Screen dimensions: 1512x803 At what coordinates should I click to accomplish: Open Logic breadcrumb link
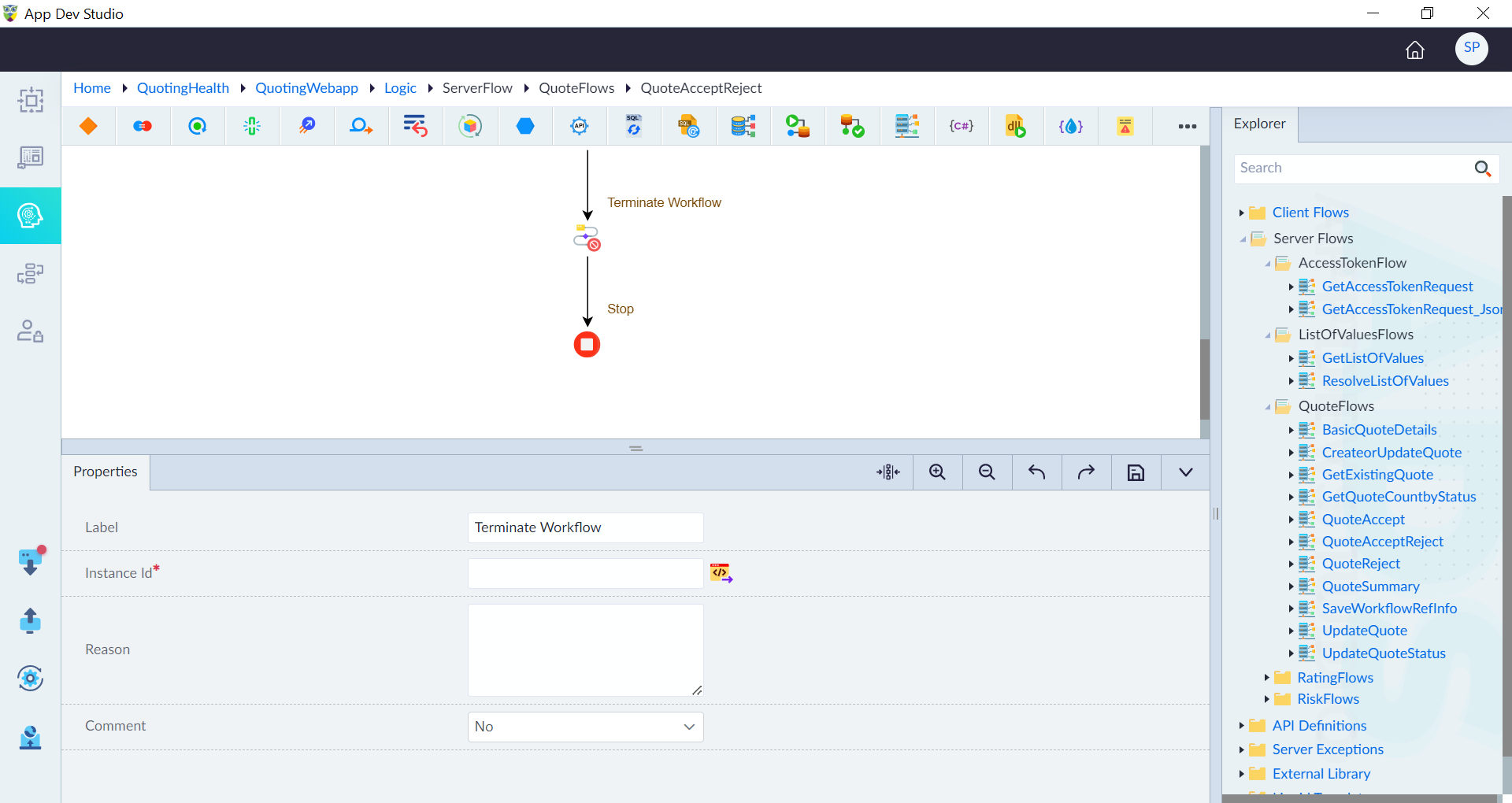tap(400, 88)
